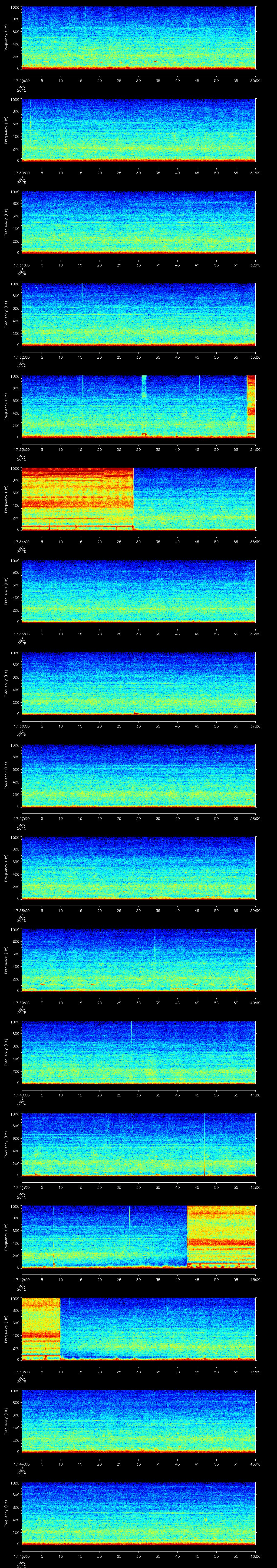Click the vertical spike near 47s in the 17:41:00 panel
277x1568 pixels.
(x=205, y=1144)
